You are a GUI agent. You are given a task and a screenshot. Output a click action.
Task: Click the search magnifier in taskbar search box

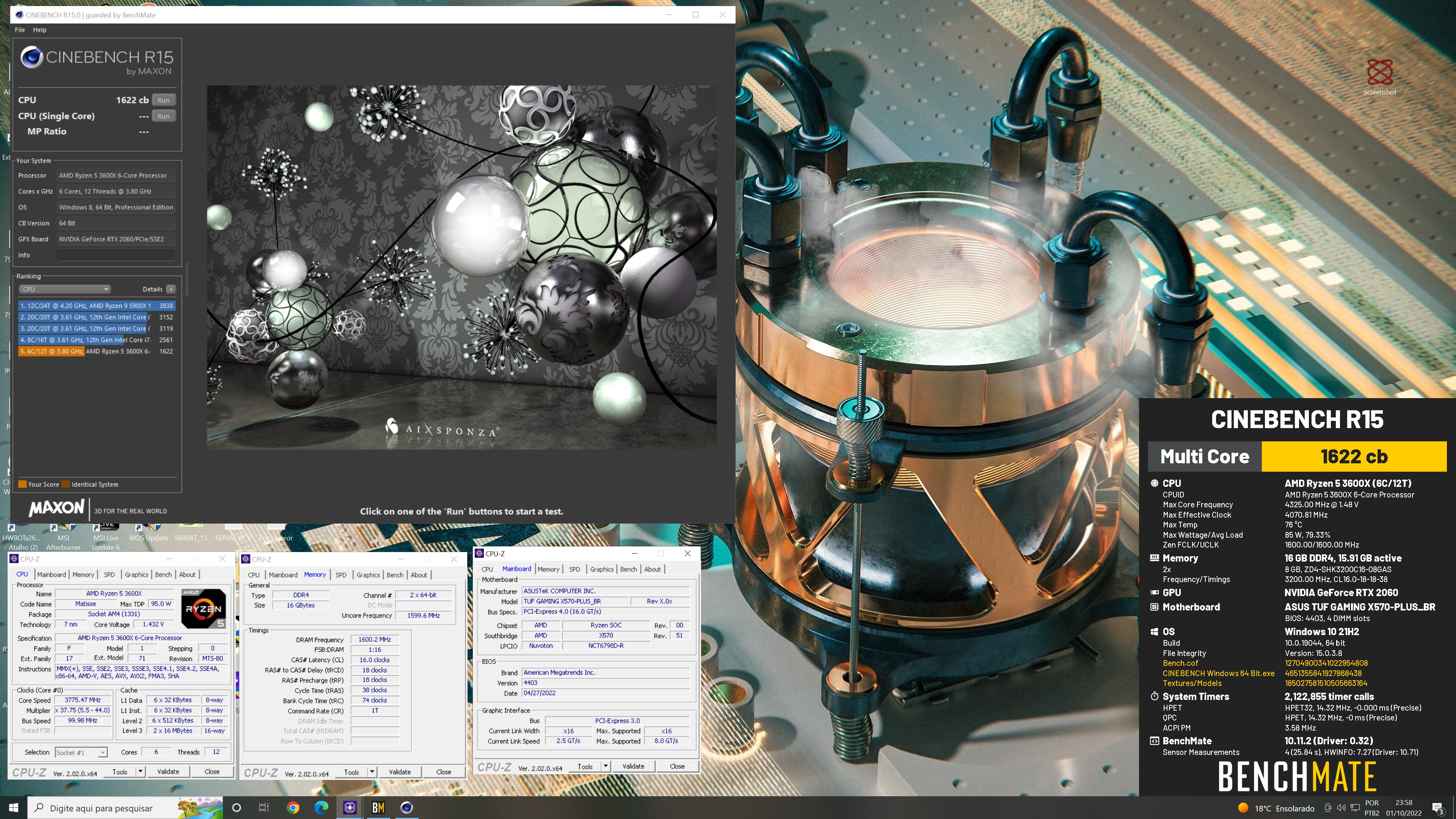point(39,808)
